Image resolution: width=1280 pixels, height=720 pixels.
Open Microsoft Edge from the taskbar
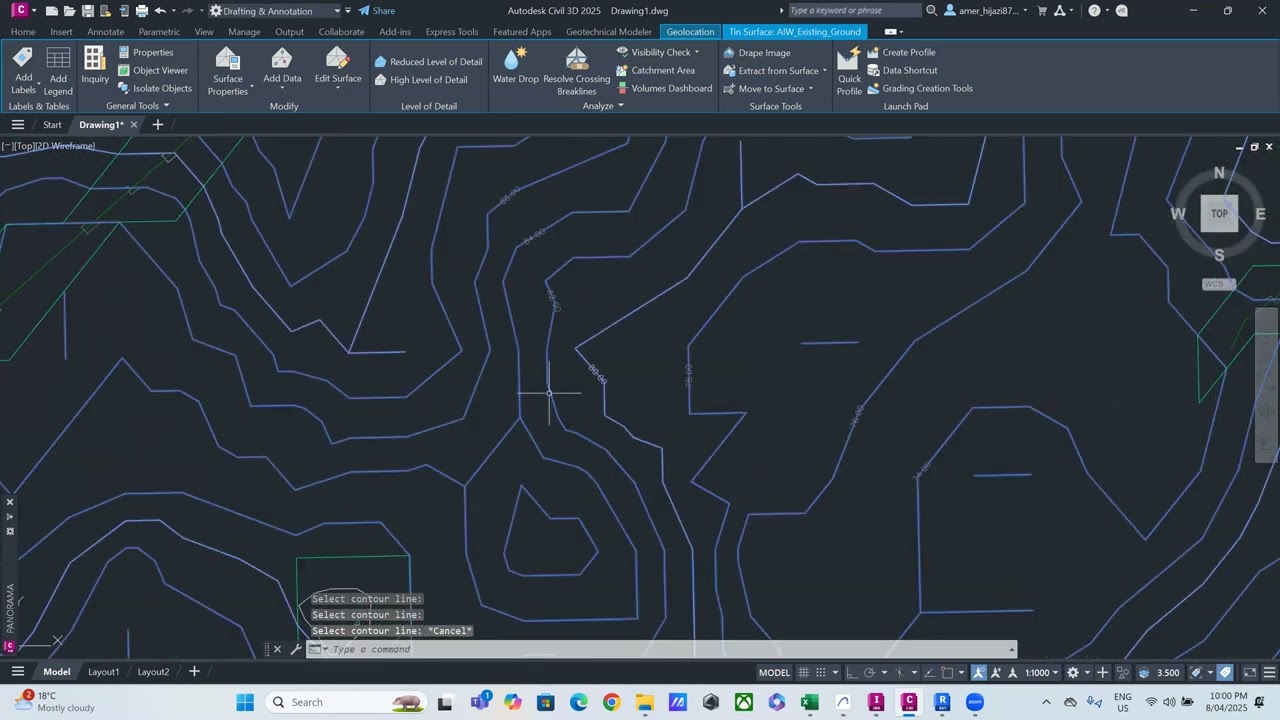click(579, 702)
